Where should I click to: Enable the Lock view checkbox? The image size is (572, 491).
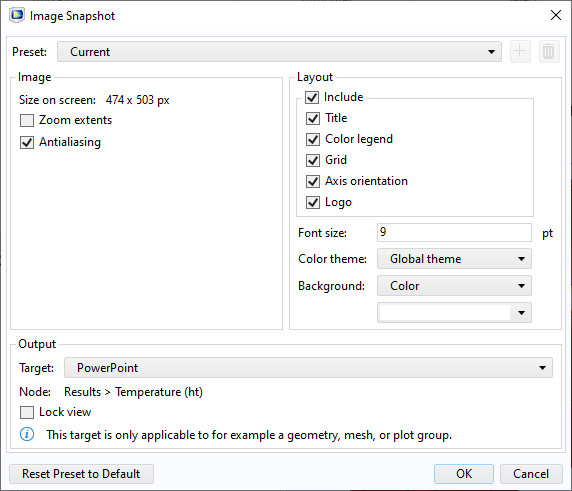(27, 413)
